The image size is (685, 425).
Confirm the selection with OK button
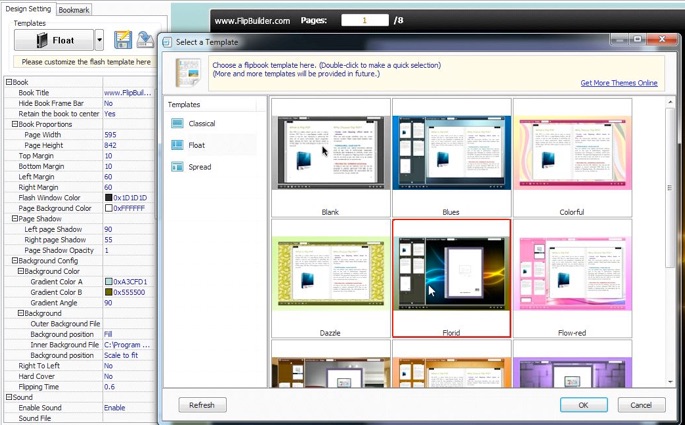[582, 405]
